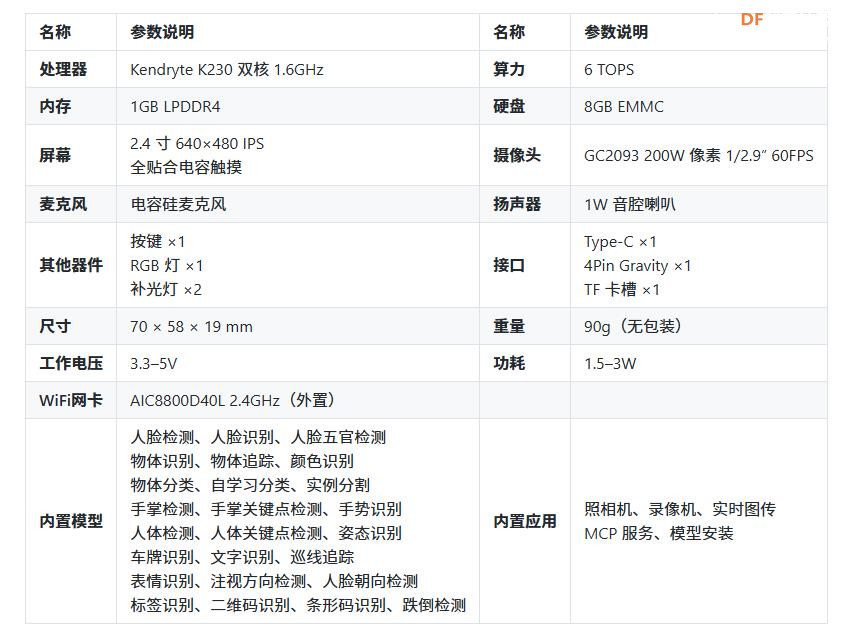Click the 工作电压 row label

coord(71,363)
